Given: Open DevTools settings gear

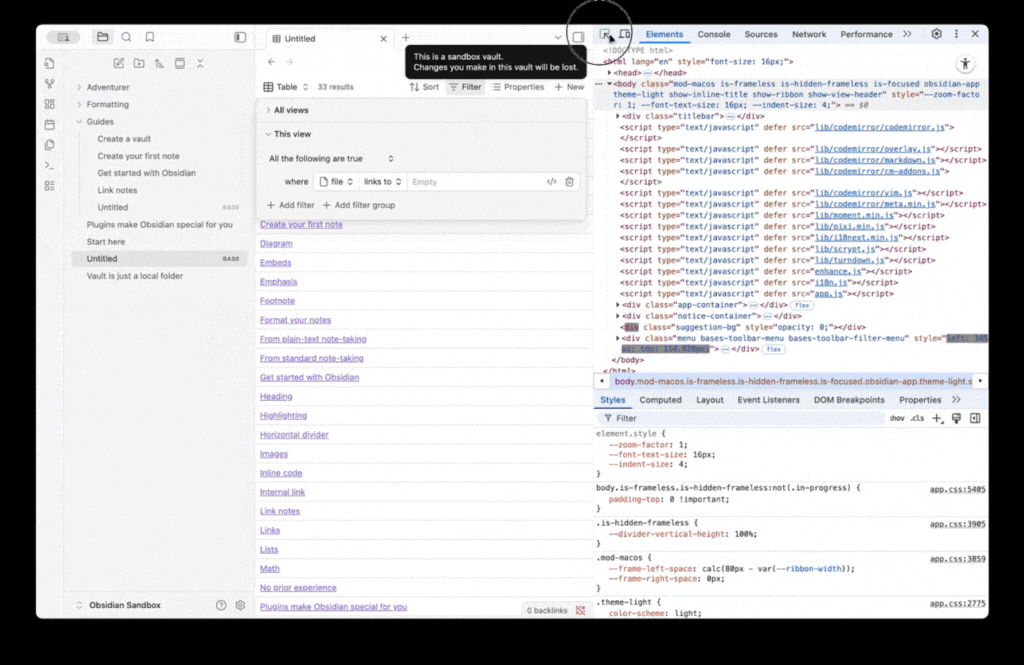Looking at the screenshot, I should pos(936,34).
